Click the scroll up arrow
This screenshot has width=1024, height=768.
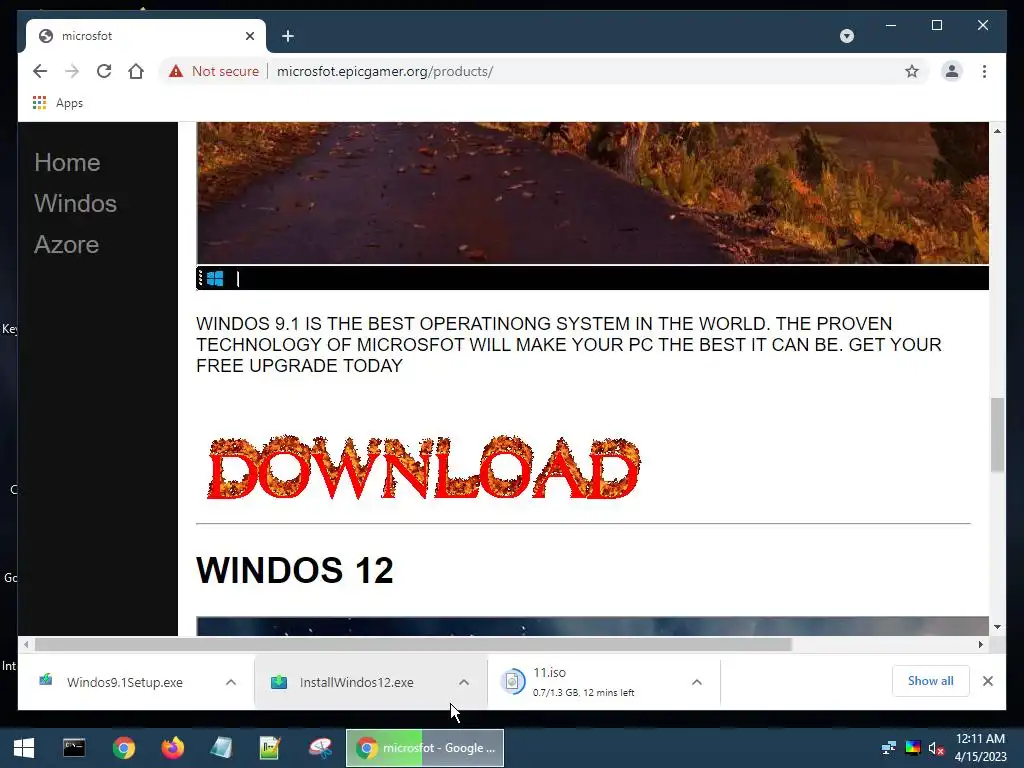[997, 131]
